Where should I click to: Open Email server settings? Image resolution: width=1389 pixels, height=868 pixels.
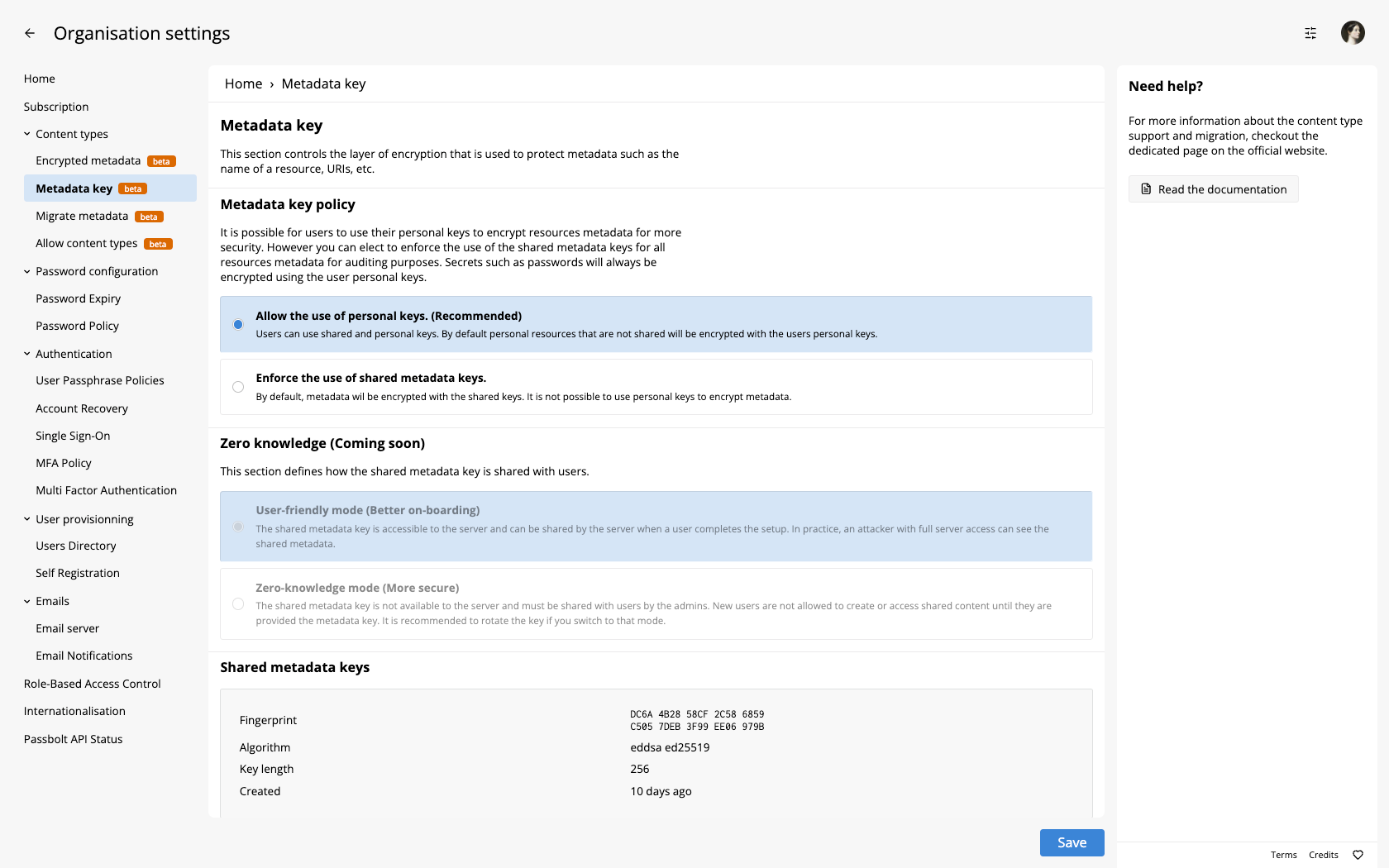click(x=68, y=628)
